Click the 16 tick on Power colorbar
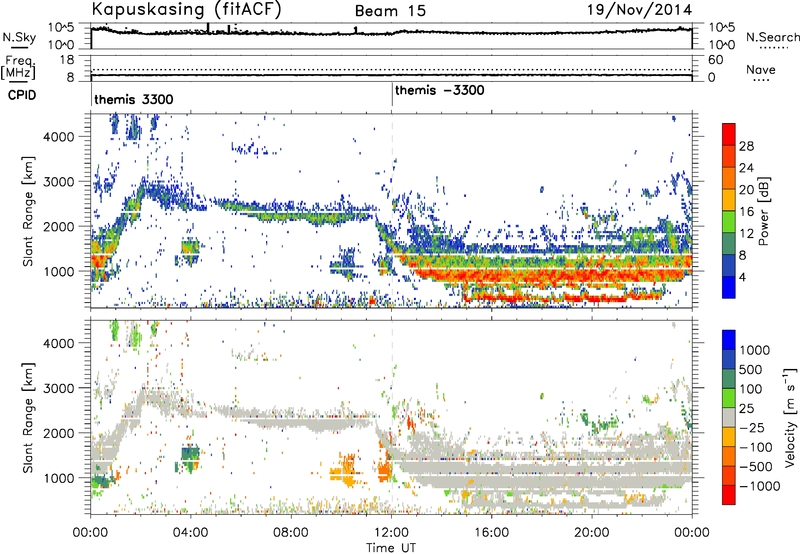 point(746,212)
